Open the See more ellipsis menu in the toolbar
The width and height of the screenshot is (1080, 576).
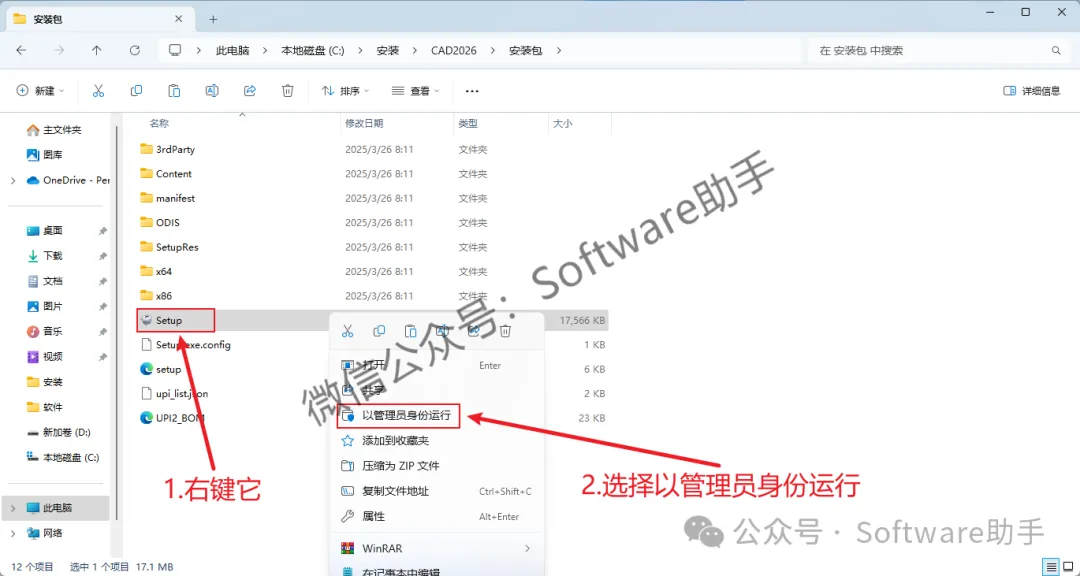[x=472, y=91]
